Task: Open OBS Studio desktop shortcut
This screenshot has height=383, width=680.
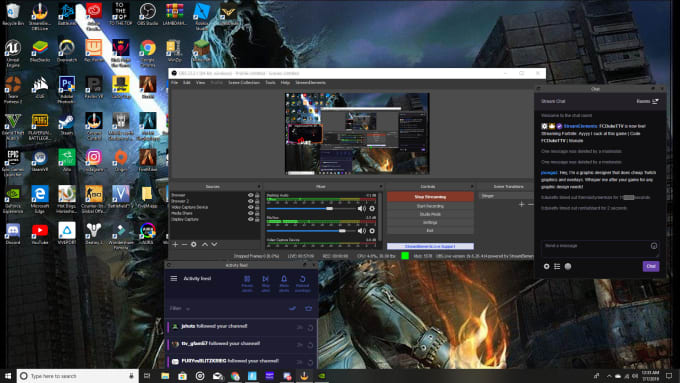Action: click(x=147, y=14)
